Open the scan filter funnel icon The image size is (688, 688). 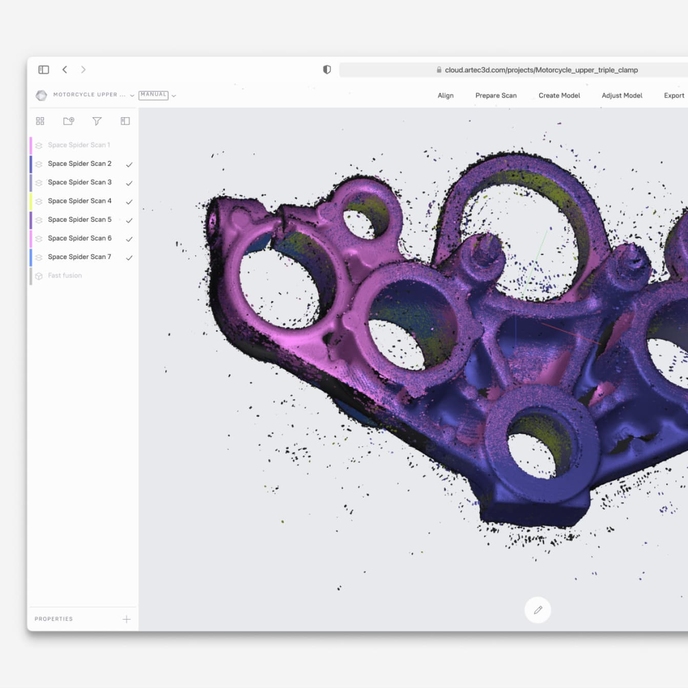(97, 121)
